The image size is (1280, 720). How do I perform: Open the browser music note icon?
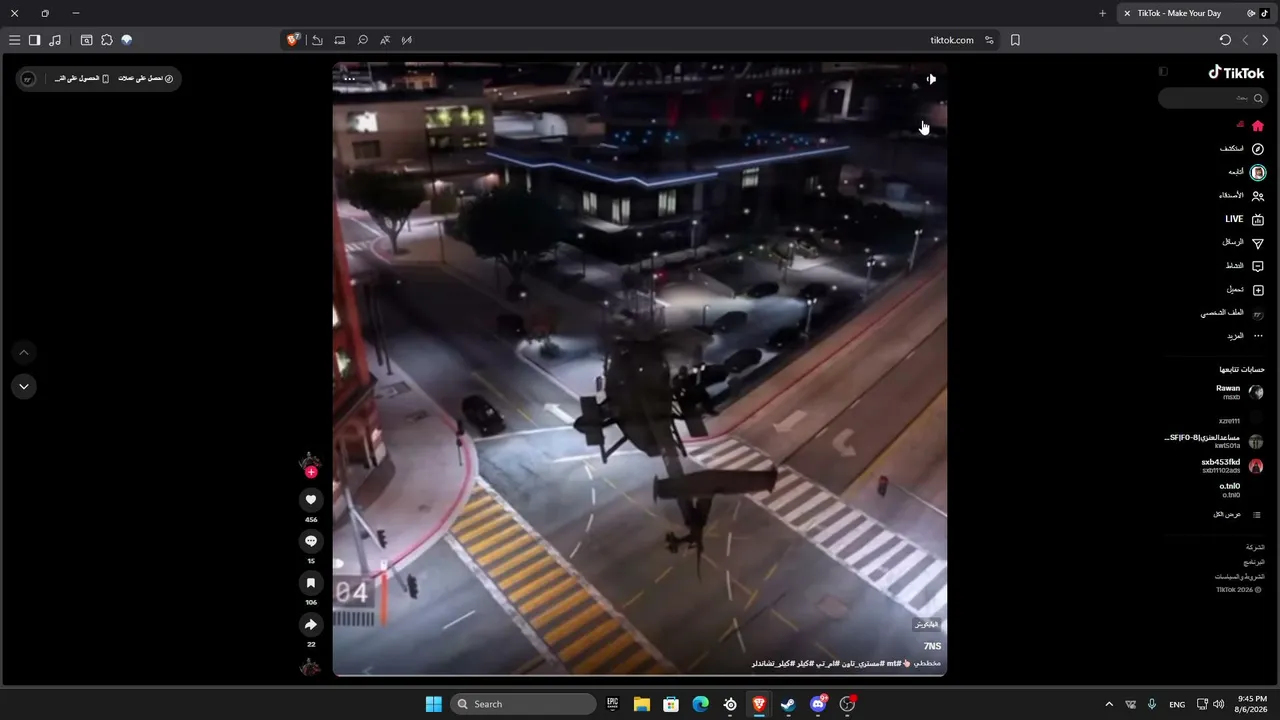click(x=55, y=40)
